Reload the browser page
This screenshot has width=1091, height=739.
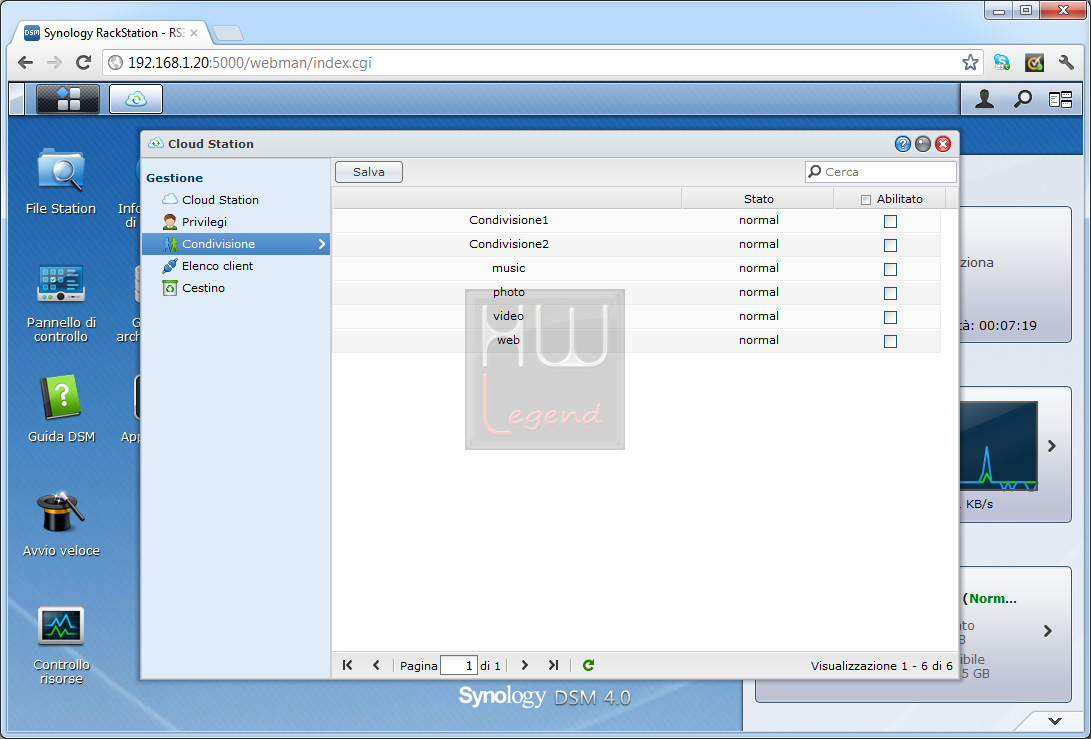tap(83, 63)
